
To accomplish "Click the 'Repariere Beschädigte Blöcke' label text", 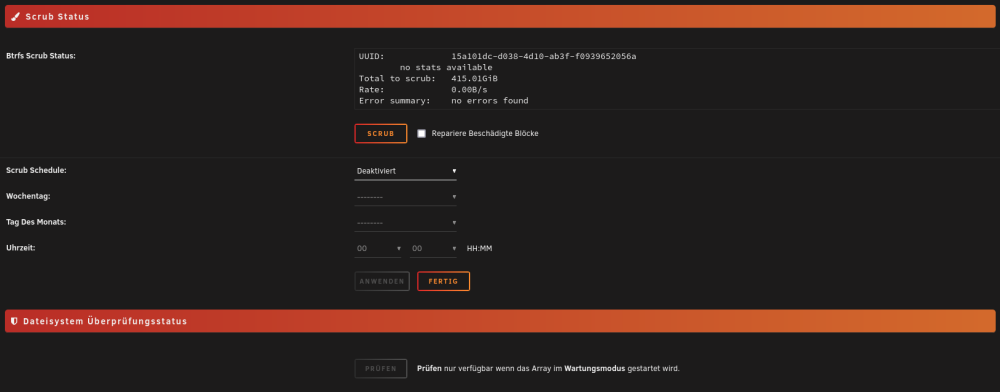I will [485, 134].
